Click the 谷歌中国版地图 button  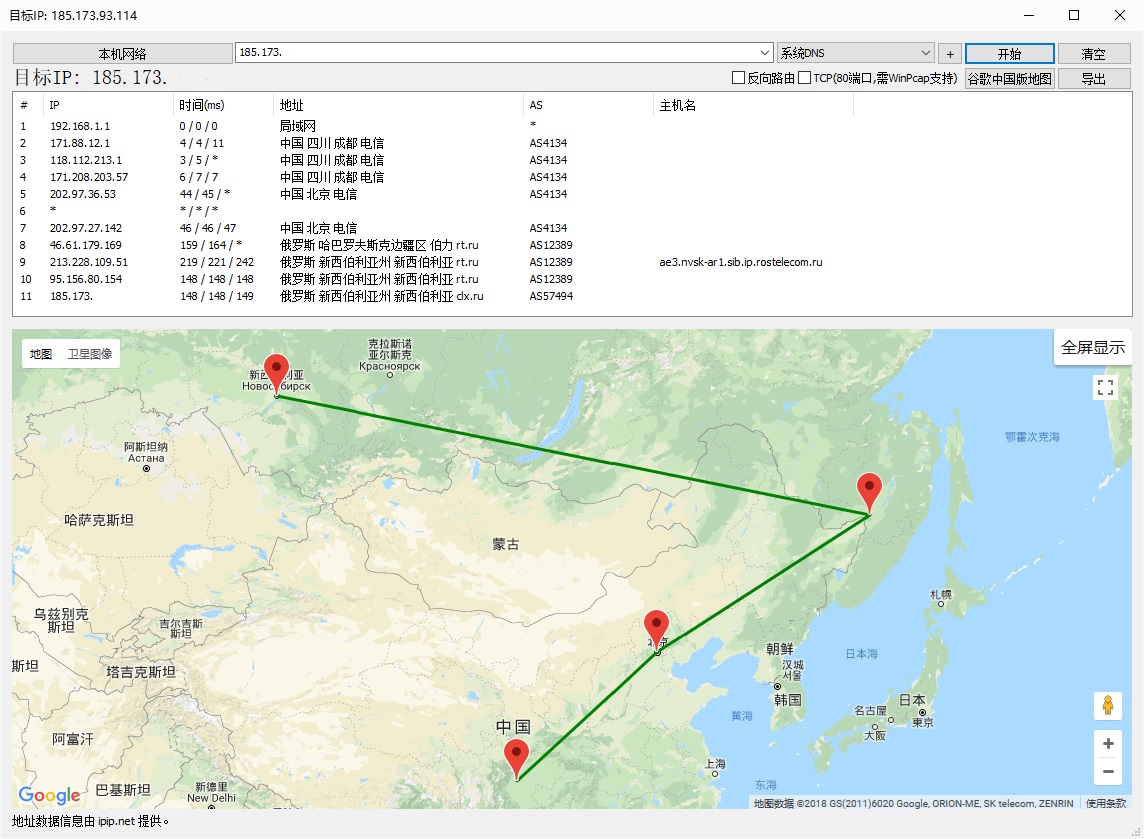[x=1010, y=78]
